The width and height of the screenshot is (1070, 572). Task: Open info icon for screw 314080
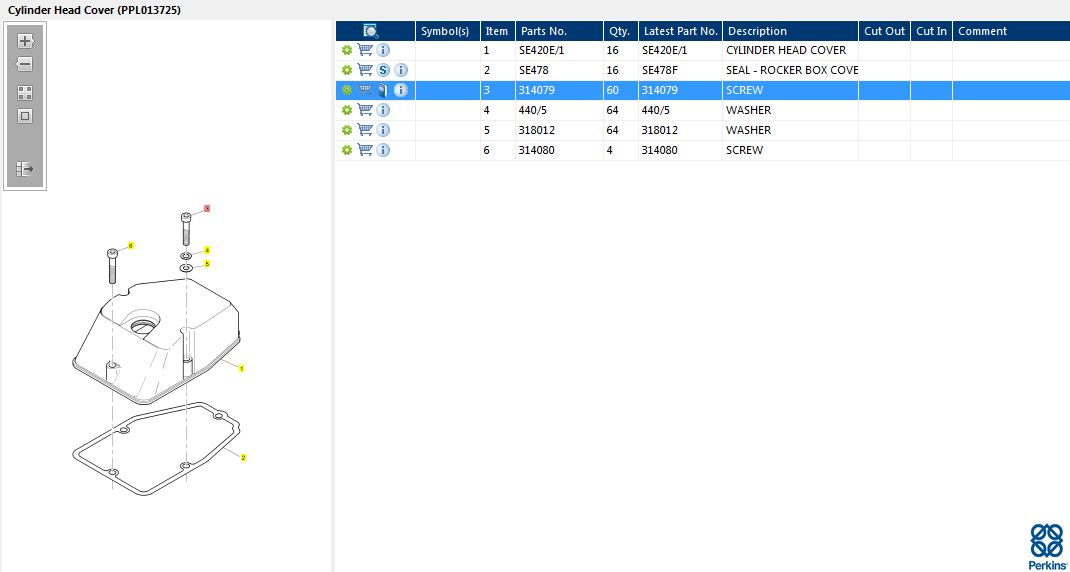click(383, 150)
